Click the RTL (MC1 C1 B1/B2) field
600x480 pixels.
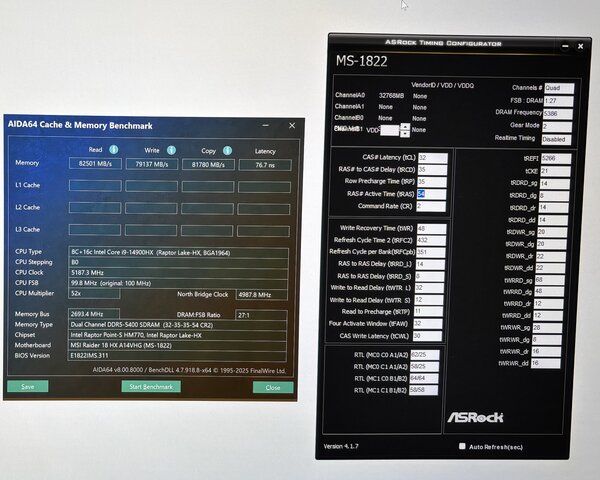click(424, 390)
